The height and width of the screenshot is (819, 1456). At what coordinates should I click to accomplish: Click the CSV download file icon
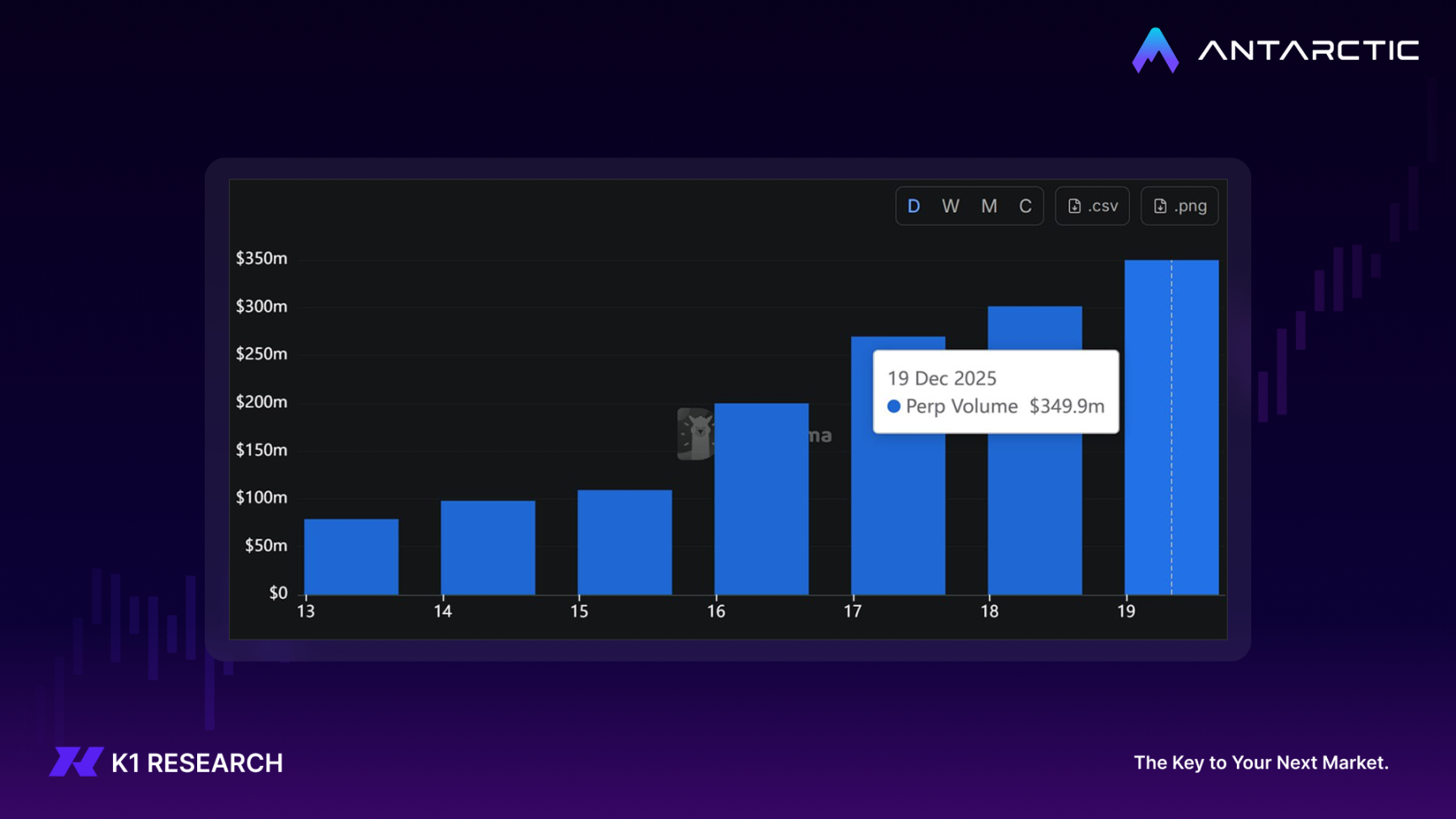1074,206
